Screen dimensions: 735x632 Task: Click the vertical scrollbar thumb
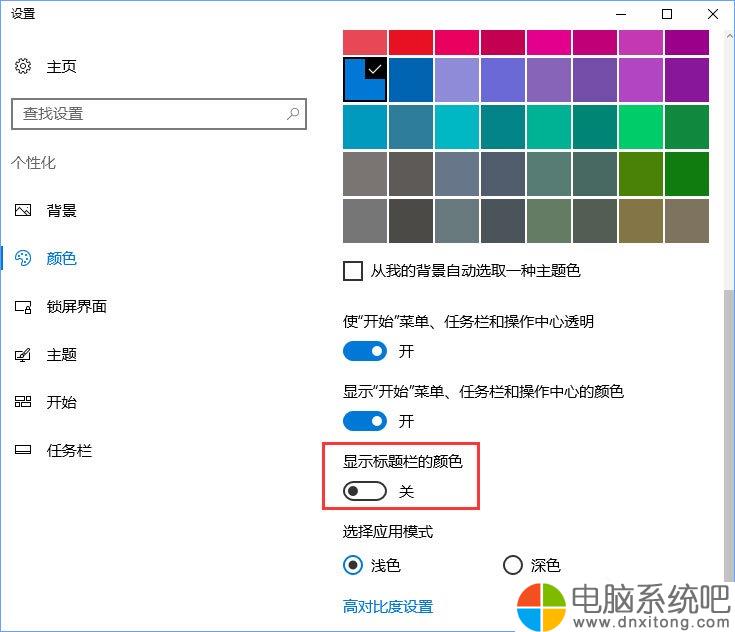coord(729,436)
